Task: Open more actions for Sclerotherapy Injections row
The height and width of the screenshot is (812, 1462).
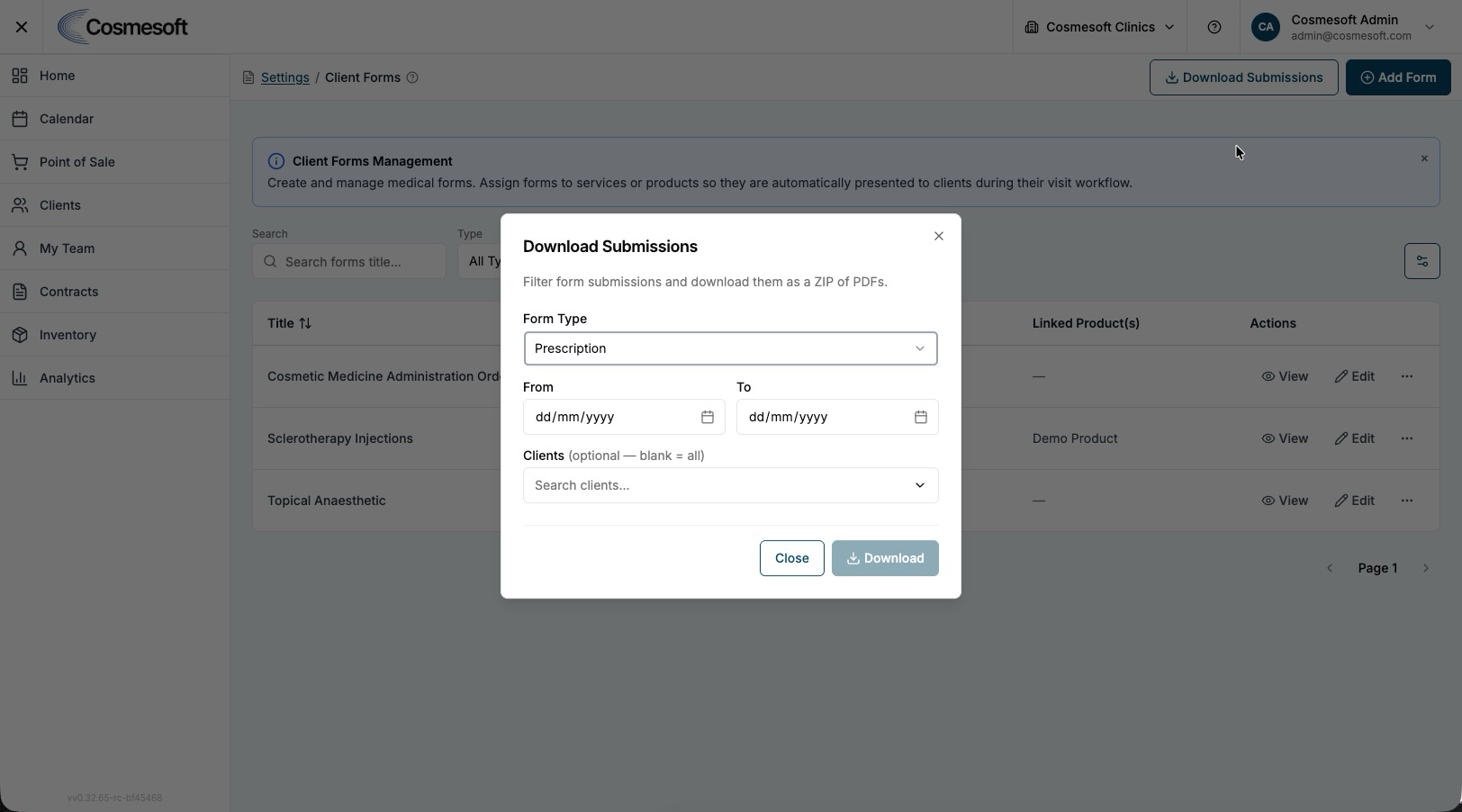Action: pos(1407,438)
